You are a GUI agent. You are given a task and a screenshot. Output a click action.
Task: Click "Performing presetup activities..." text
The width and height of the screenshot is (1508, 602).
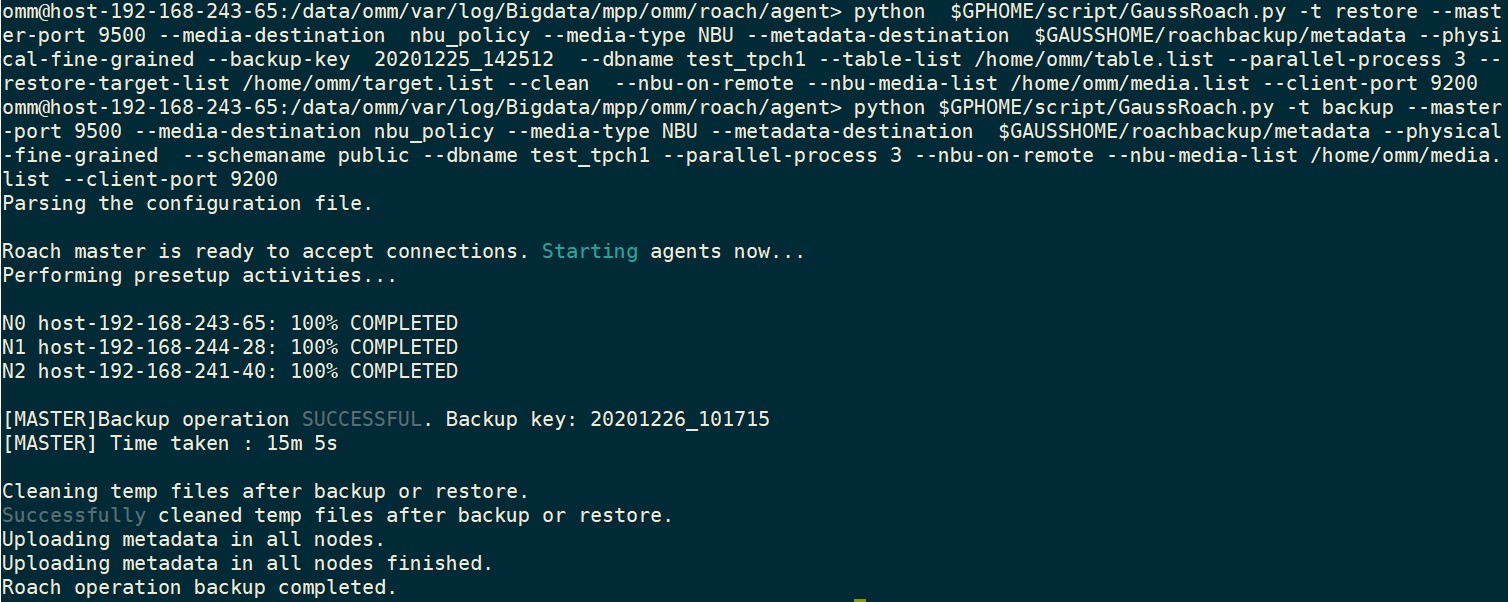pos(199,275)
